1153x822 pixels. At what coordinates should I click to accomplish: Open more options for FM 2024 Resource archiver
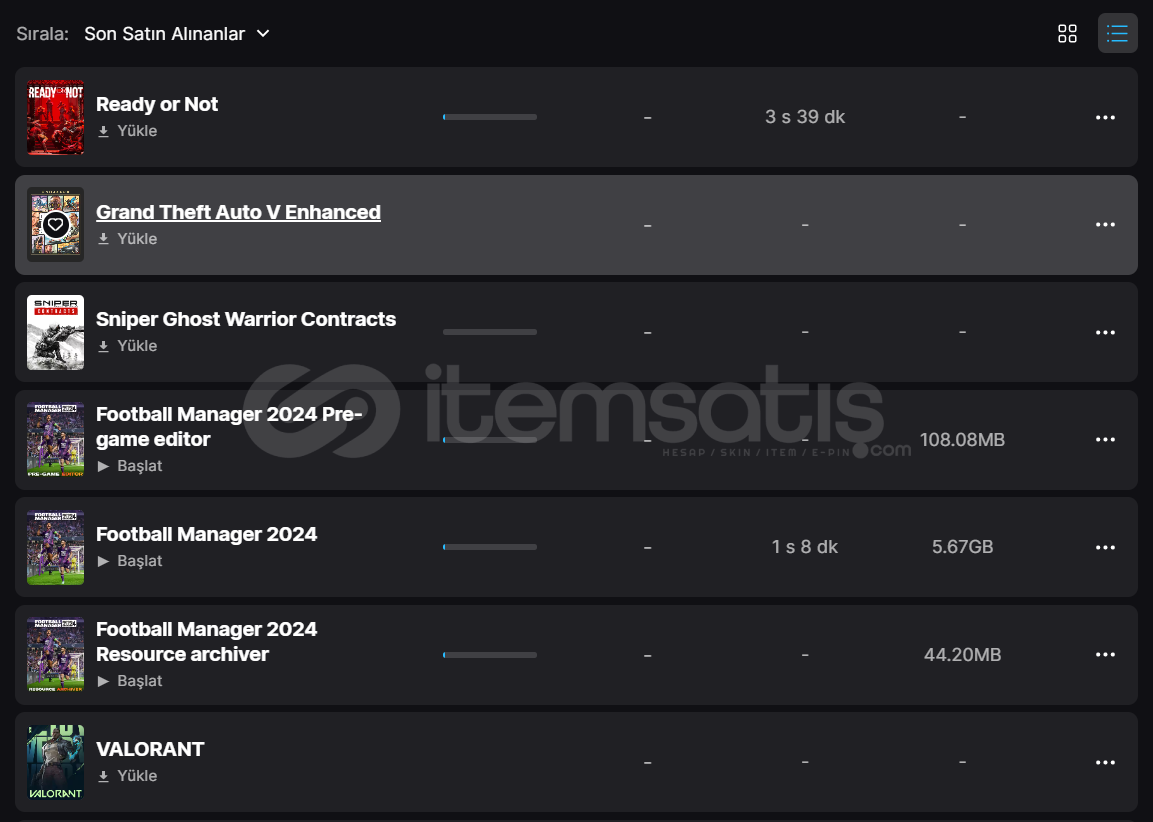[x=1105, y=655]
